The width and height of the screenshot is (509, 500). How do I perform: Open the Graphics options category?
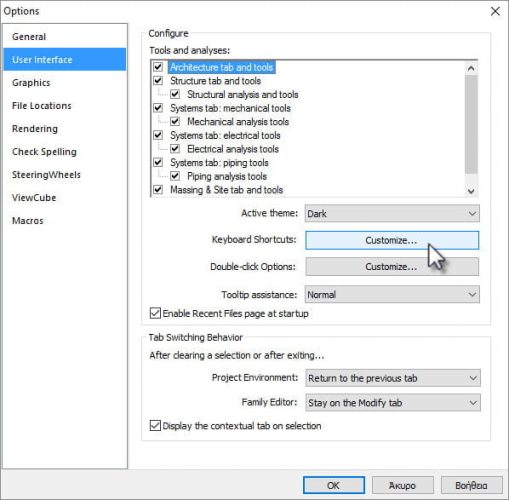(x=65, y=83)
